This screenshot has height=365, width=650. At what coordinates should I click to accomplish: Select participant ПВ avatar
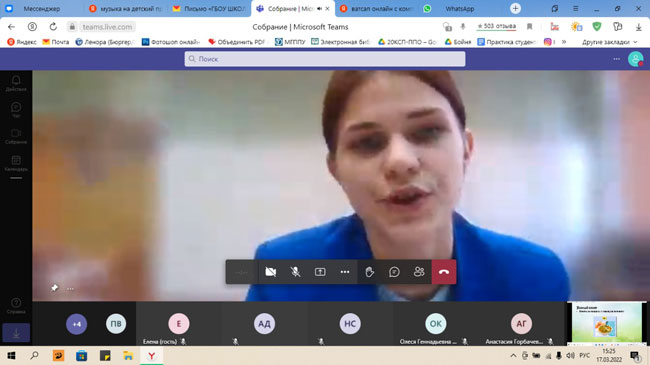tap(116, 324)
